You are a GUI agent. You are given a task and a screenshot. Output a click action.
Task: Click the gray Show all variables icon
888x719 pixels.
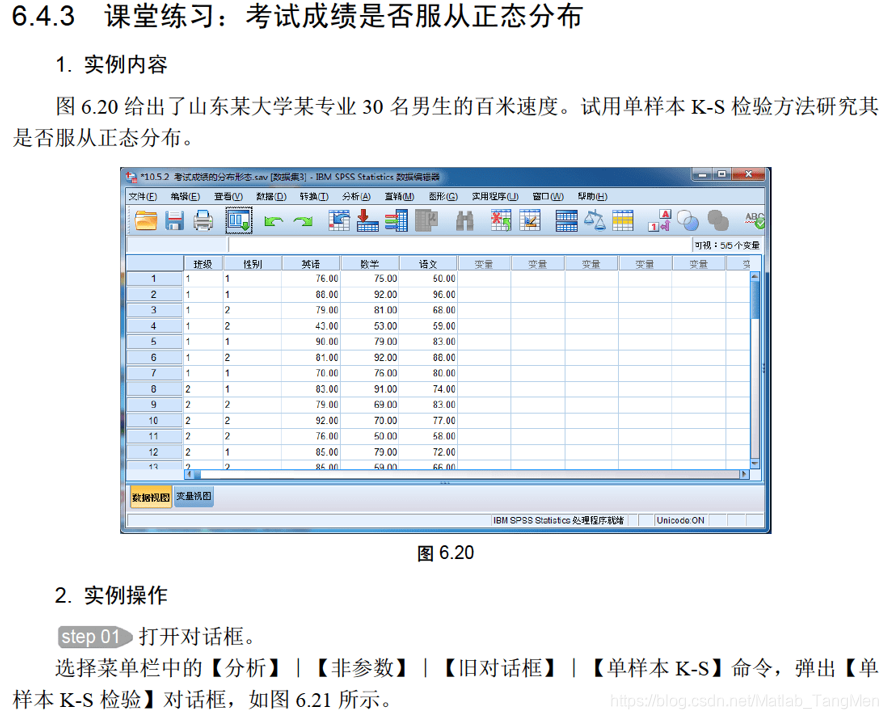[x=718, y=221]
